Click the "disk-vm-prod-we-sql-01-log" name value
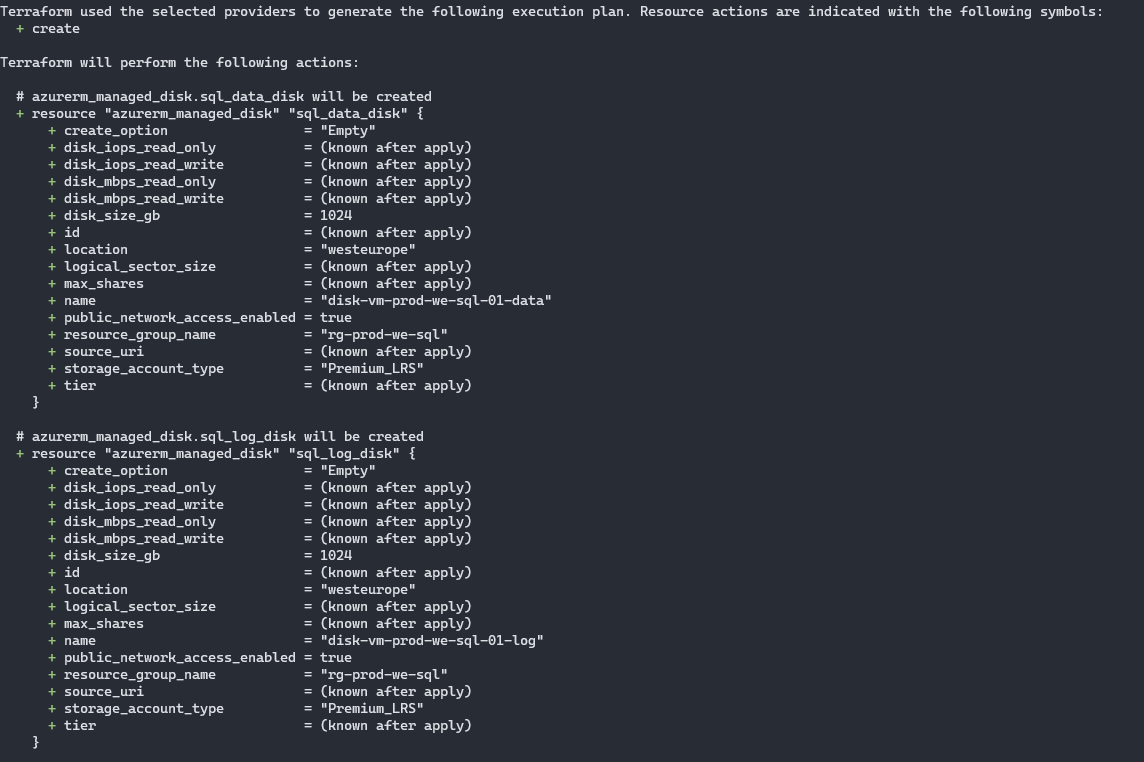 pos(432,641)
